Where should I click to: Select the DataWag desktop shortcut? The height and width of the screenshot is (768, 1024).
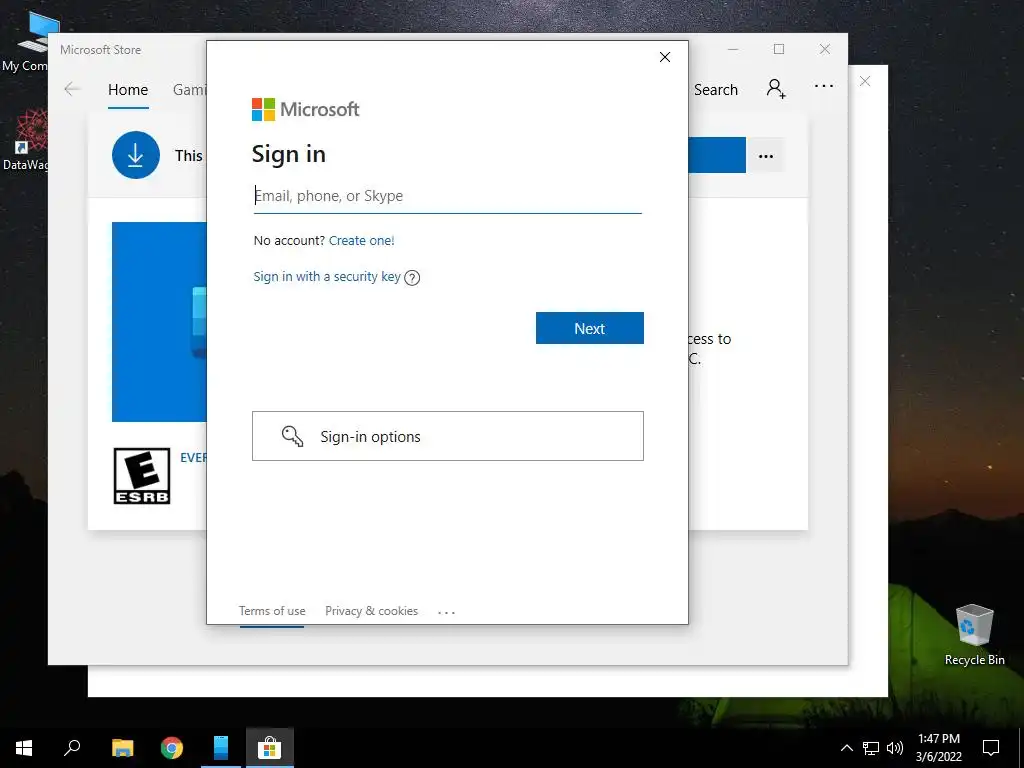point(25,140)
